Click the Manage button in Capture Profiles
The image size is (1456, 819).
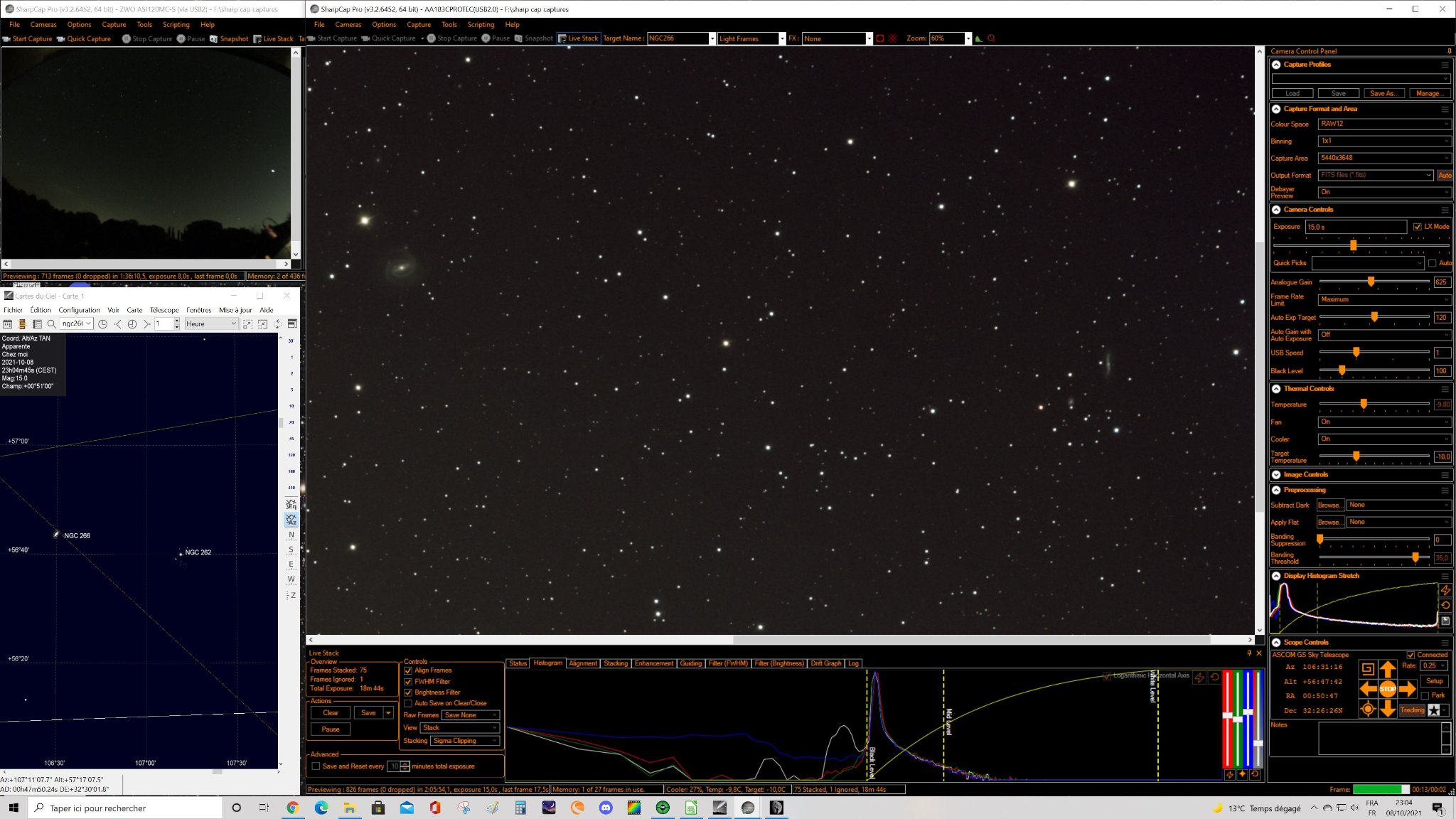[1429, 93]
